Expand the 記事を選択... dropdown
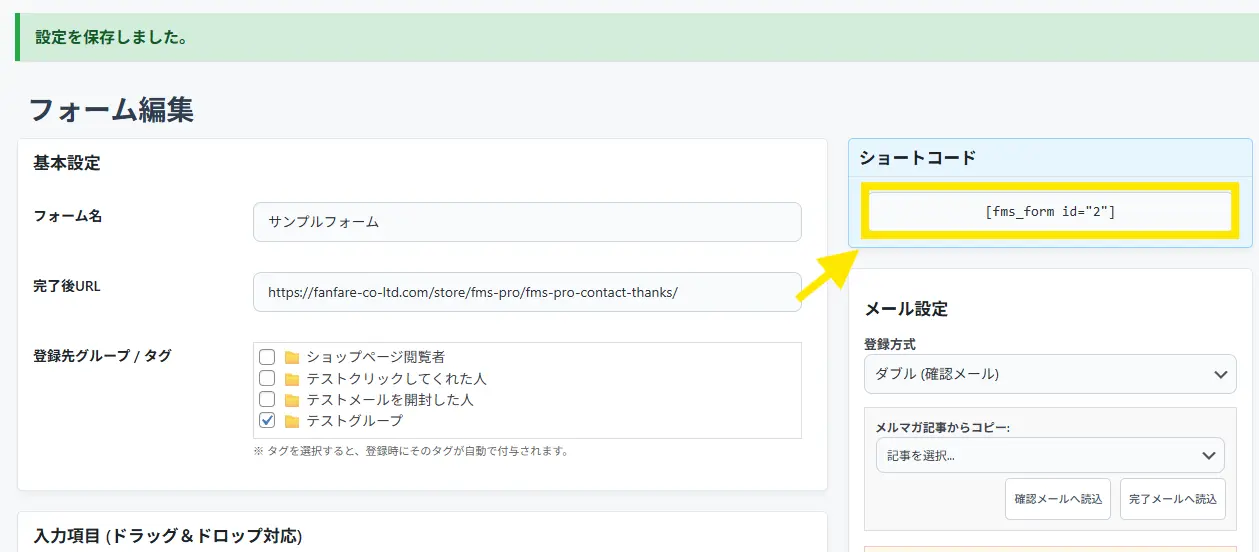This screenshot has width=1259, height=552. coord(1049,455)
